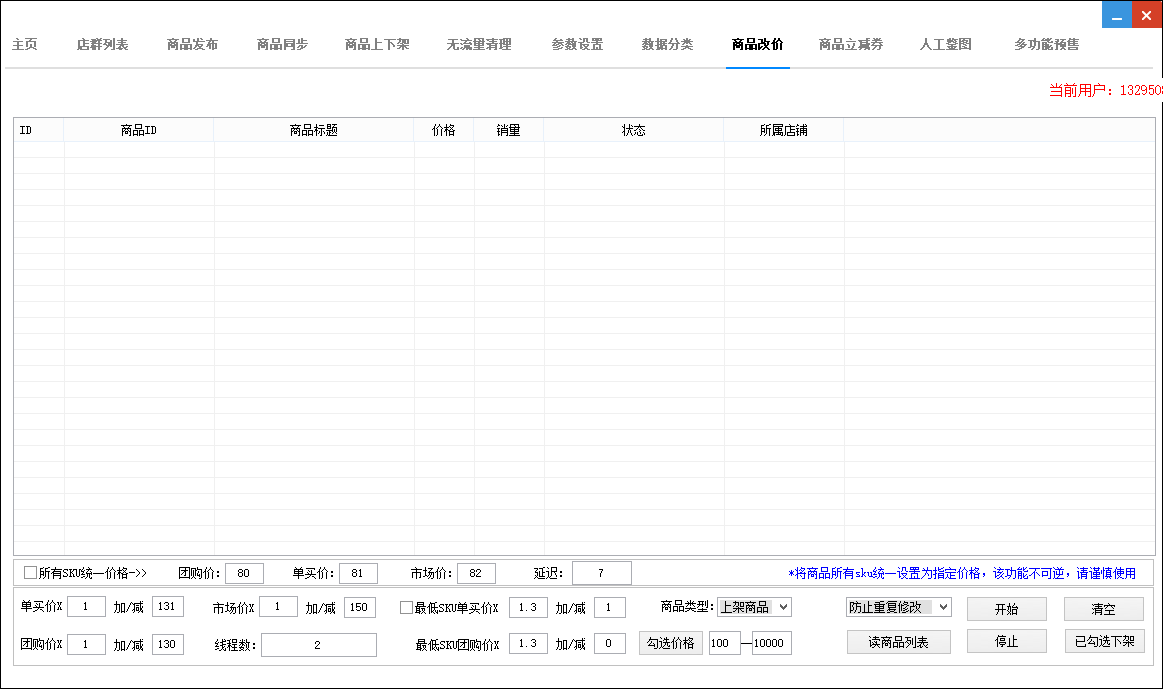Image resolution: width=1163 pixels, height=689 pixels.
Task: Toggle the 最低SKU单买价 checkbox
Action: click(406, 608)
